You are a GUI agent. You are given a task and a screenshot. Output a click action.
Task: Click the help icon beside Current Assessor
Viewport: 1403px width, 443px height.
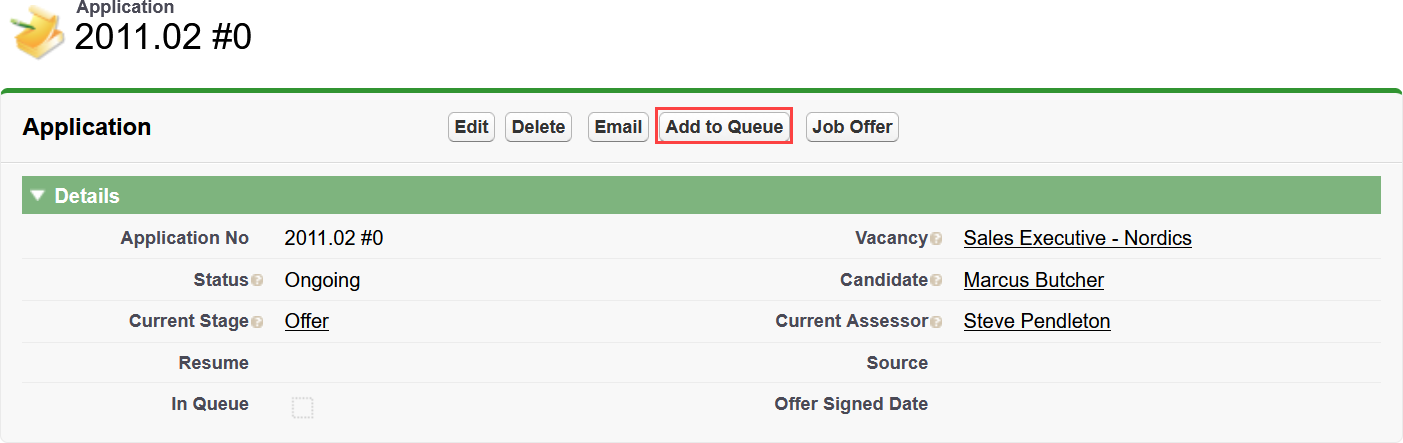pos(936,322)
